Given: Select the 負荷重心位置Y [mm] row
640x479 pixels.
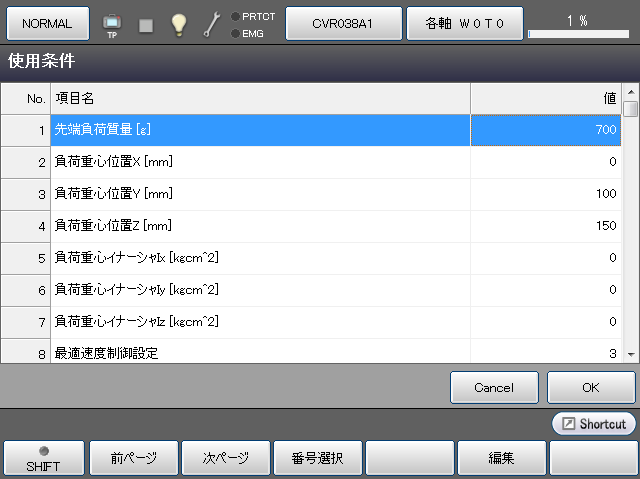Looking at the screenshot, I should [260, 193].
